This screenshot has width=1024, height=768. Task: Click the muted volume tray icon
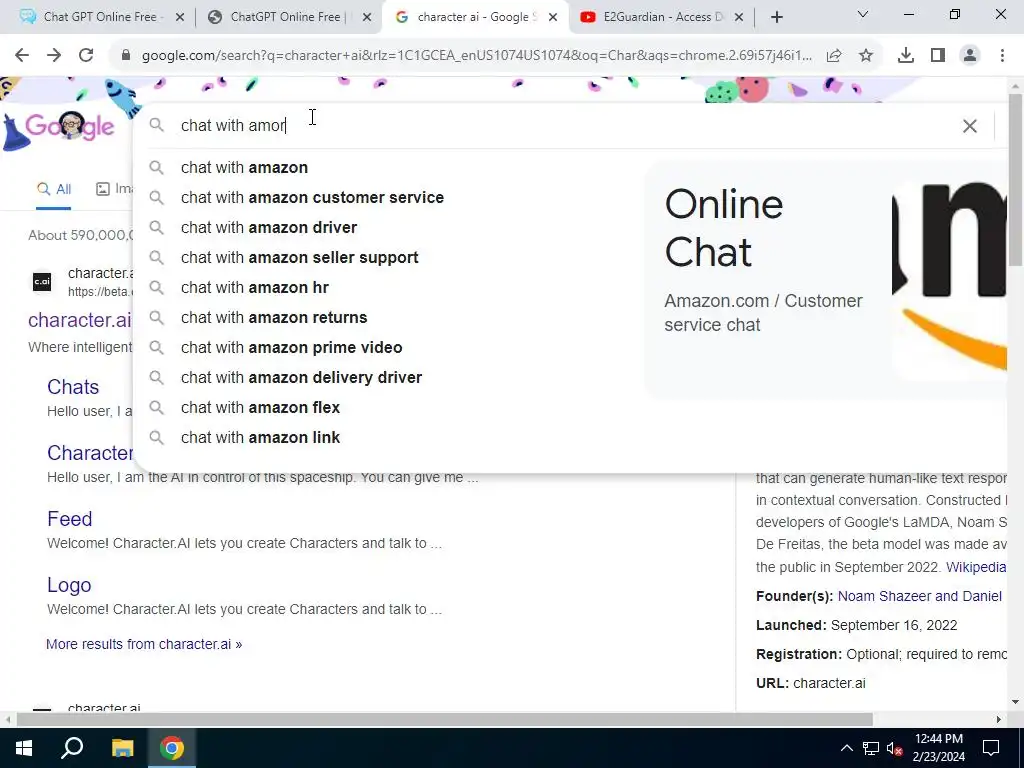(x=895, y=748)
